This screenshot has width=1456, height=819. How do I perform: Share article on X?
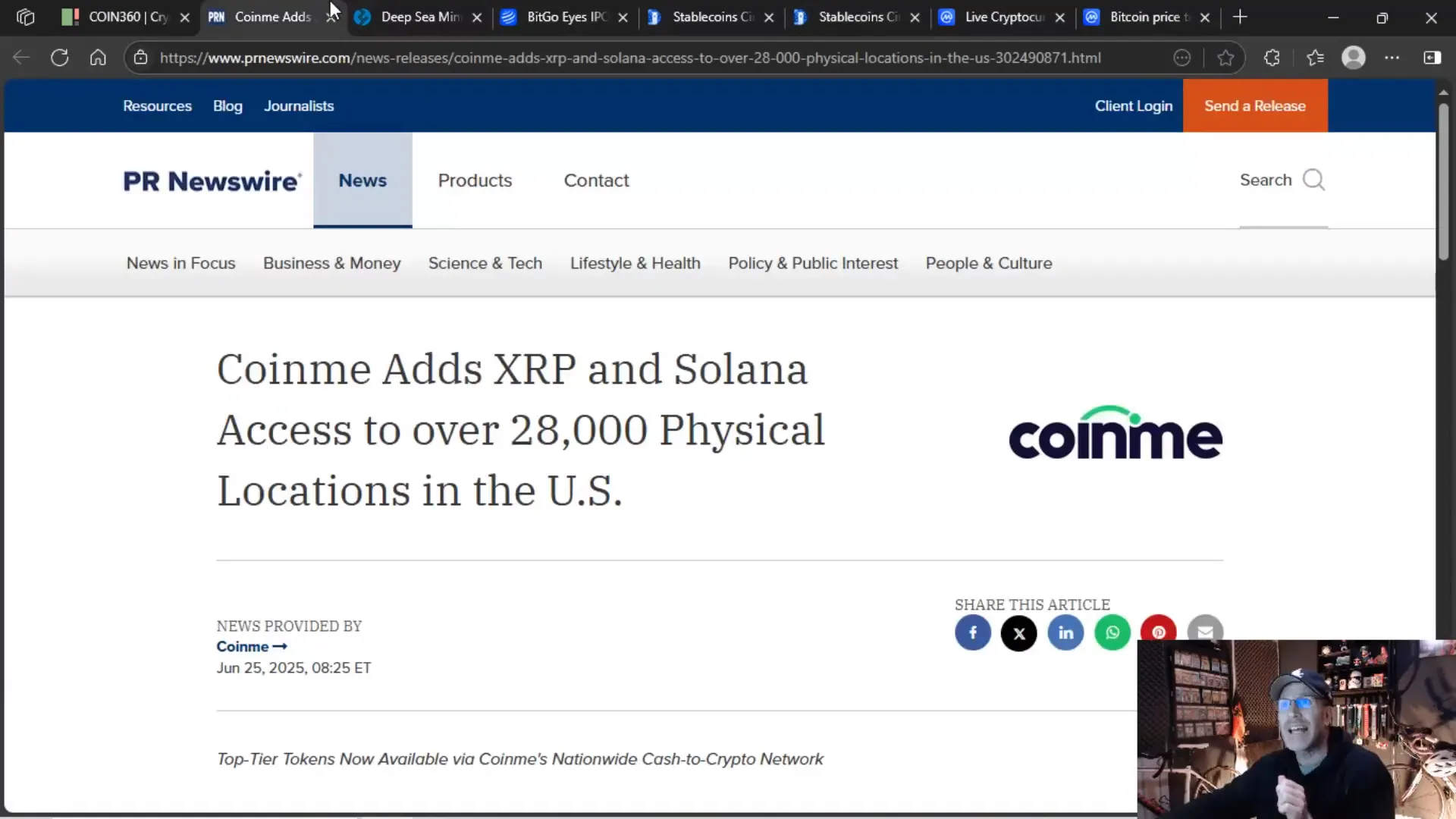click(x=1019, y=632)
